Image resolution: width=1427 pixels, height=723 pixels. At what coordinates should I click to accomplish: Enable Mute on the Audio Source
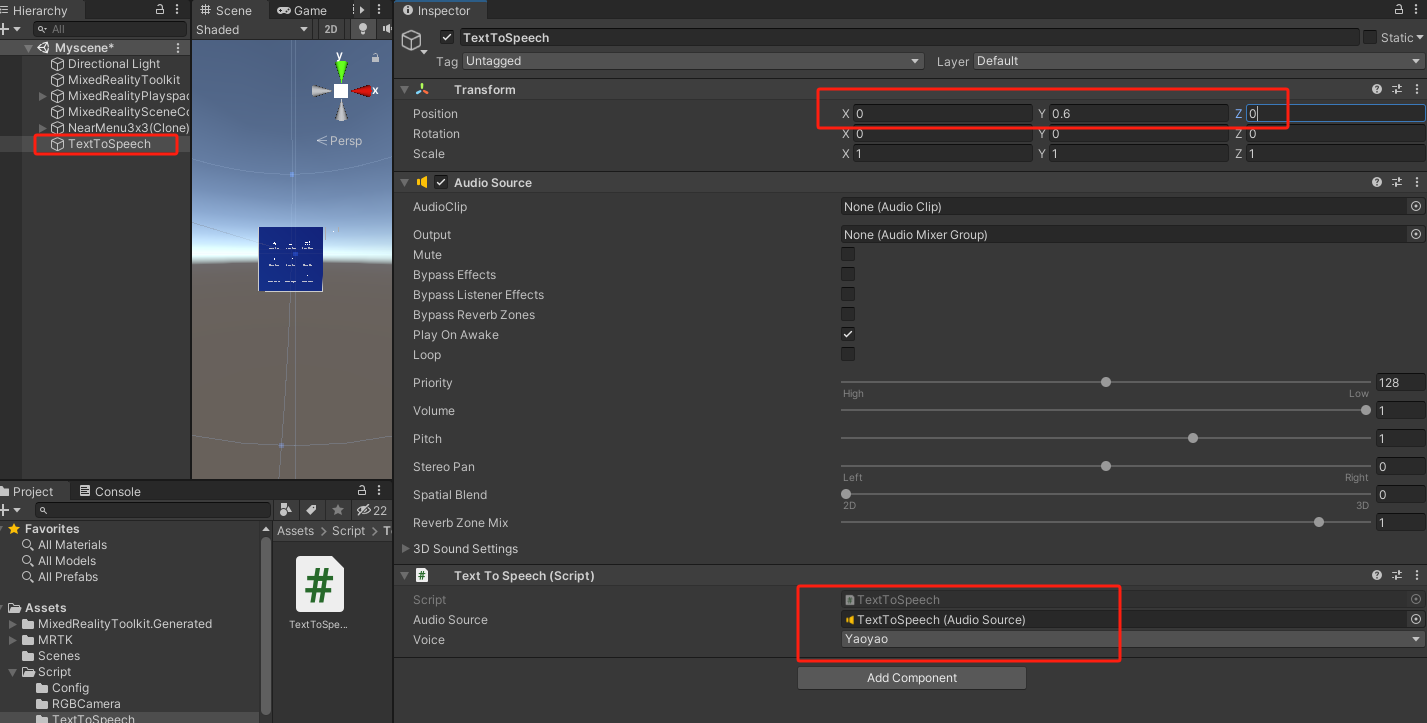[x=847, y=254]
